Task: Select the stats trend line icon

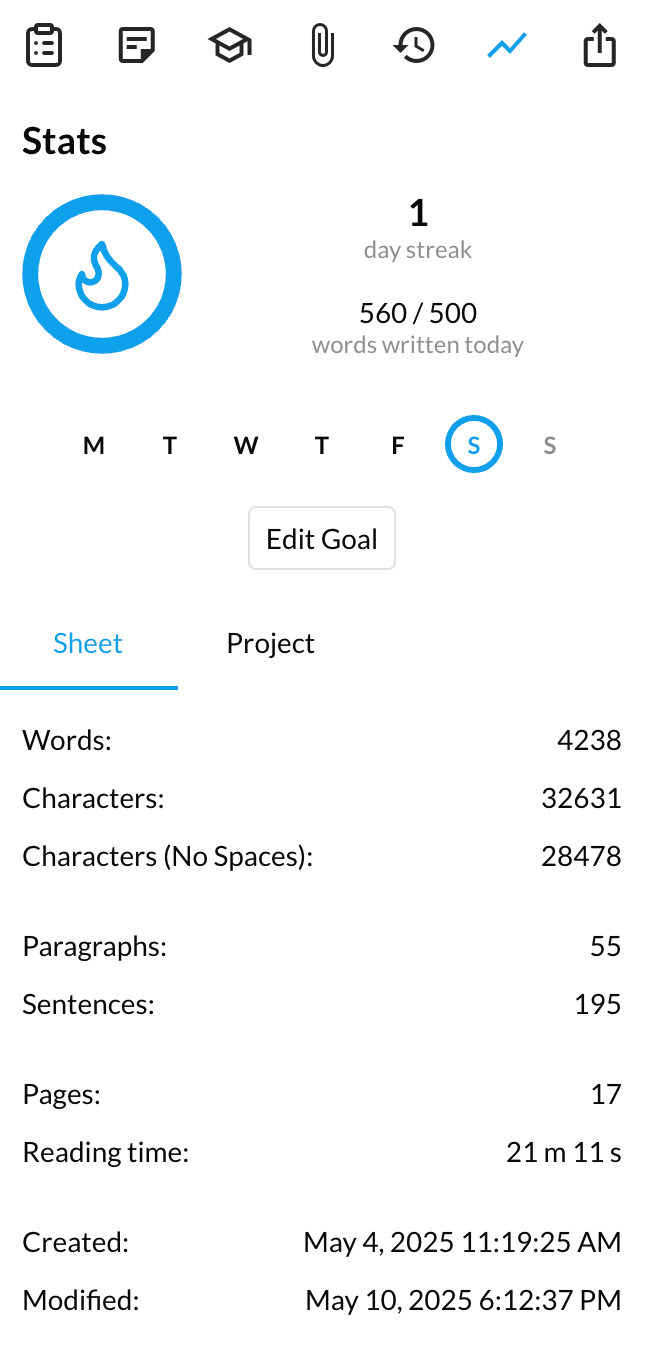Action: coord(507,46)
